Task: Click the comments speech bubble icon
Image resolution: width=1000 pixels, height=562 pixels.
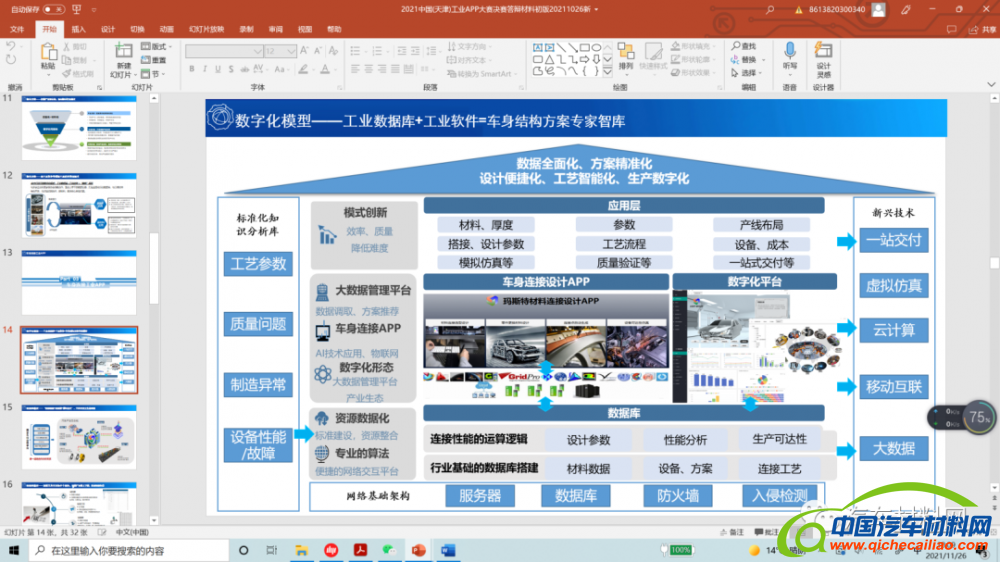Action: click(x=952, y=29)
